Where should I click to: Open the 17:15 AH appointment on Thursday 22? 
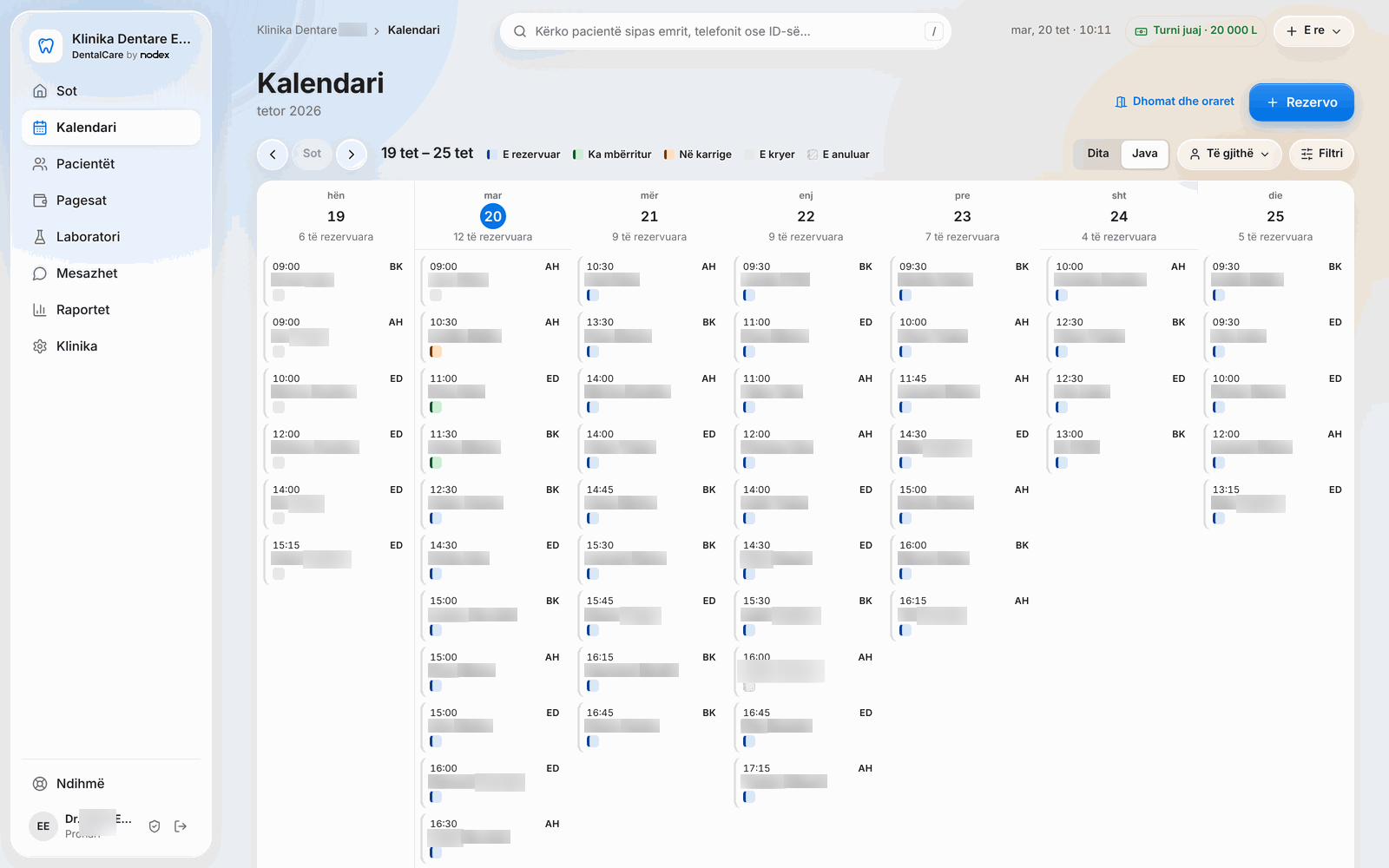pyautogui.click(x=806, y=783)
